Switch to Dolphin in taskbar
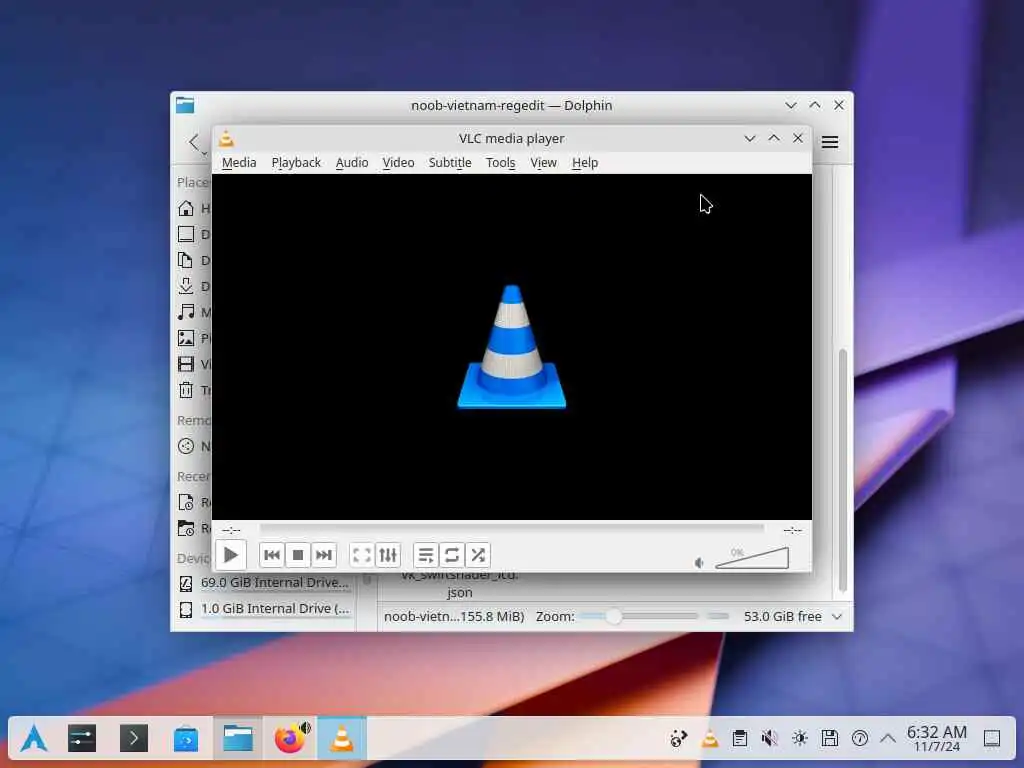Screen dimensions: 1024x768 [x=238, y=739]
